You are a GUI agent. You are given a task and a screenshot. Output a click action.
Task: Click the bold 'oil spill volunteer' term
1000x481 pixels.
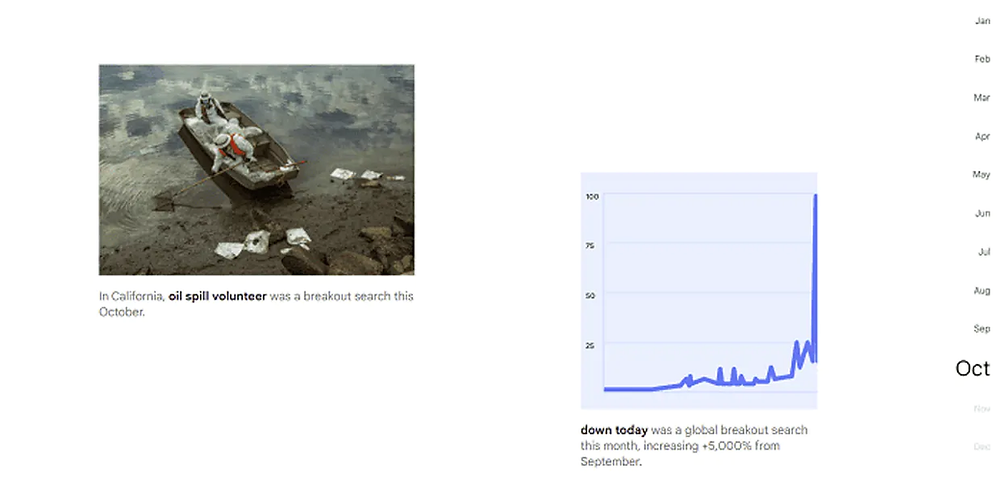tap(217, 297)
